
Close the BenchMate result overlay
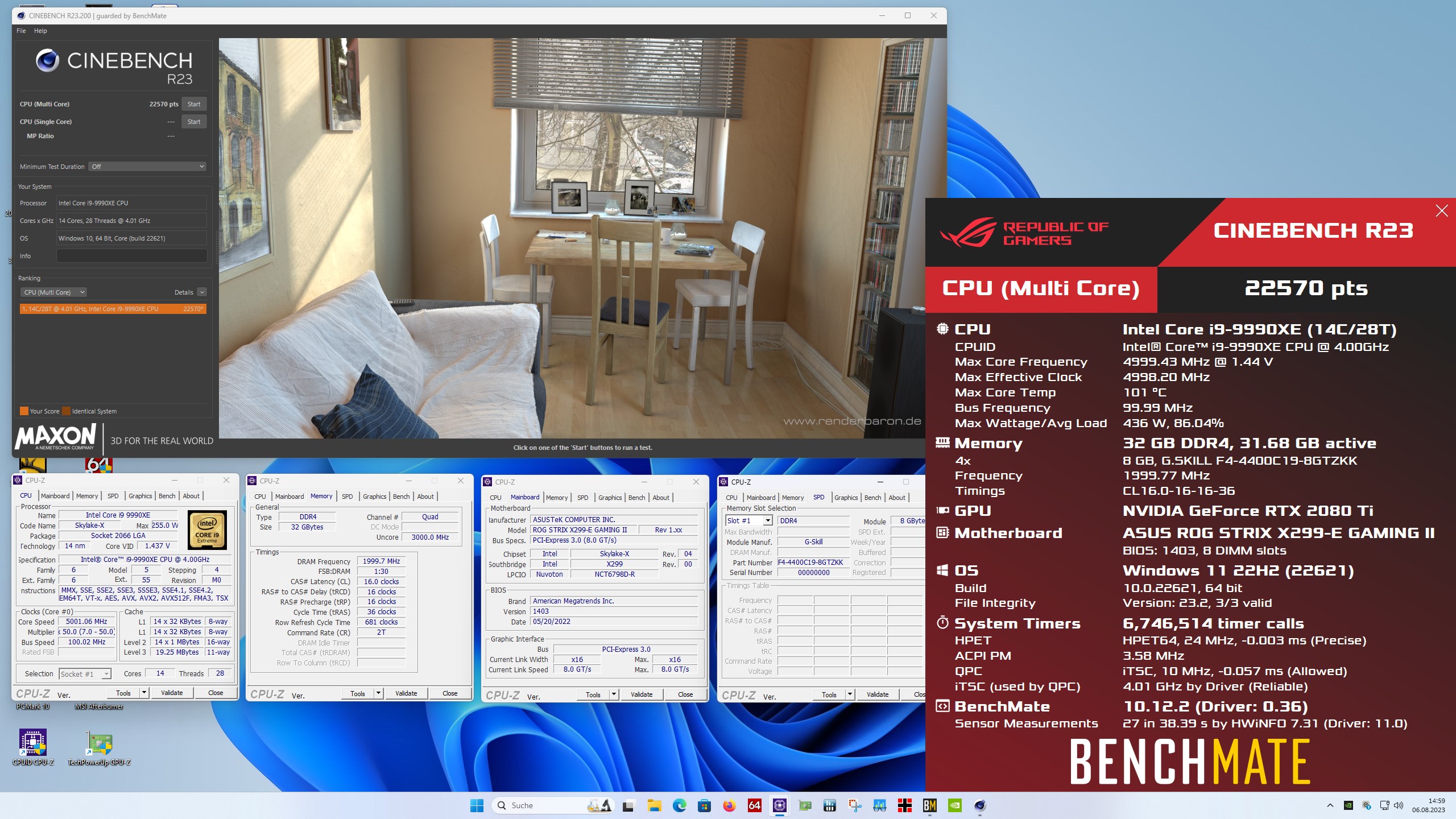click(x=1441, y=211)
